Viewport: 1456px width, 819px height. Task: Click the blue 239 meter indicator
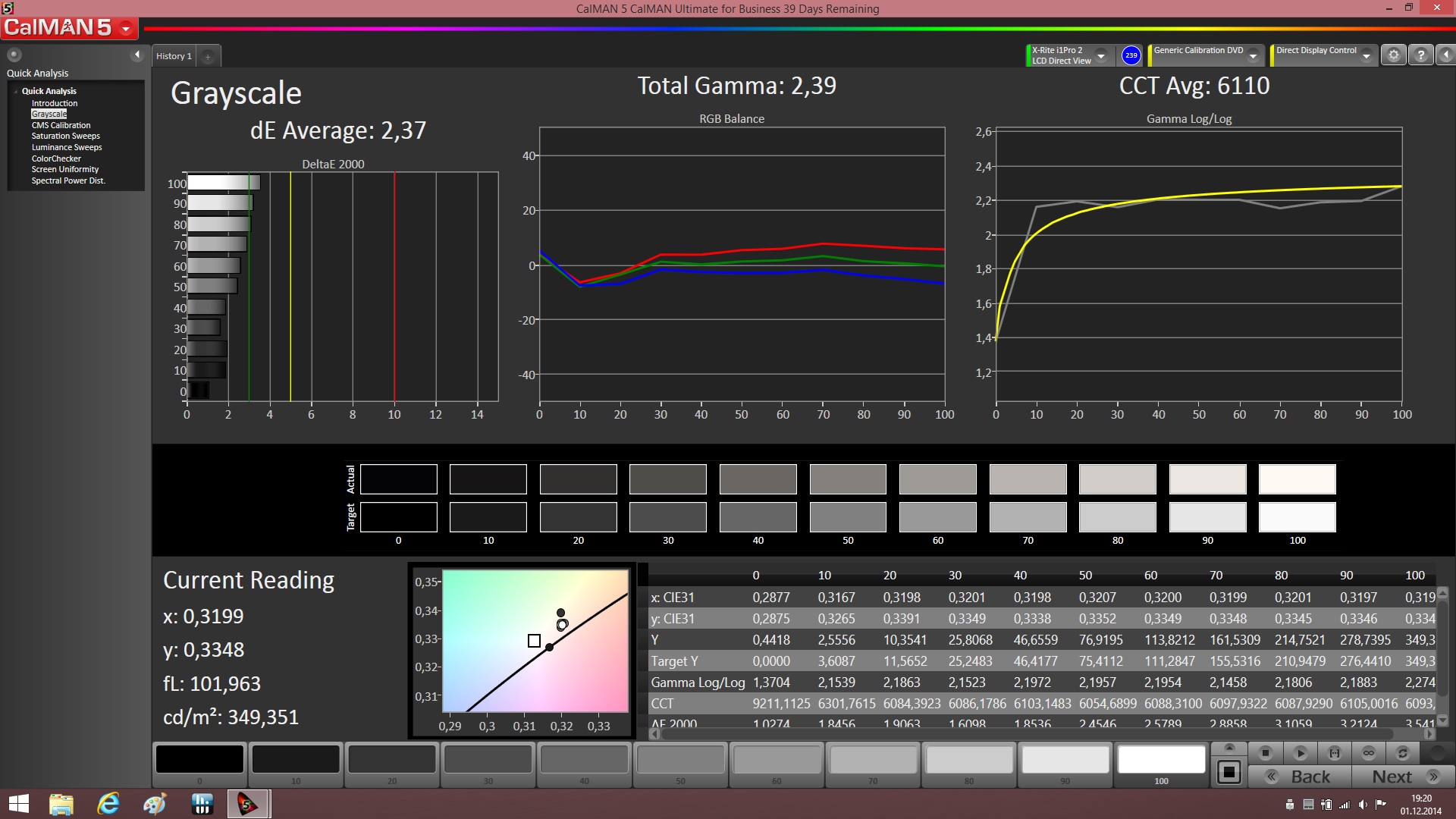point(1131,55)
